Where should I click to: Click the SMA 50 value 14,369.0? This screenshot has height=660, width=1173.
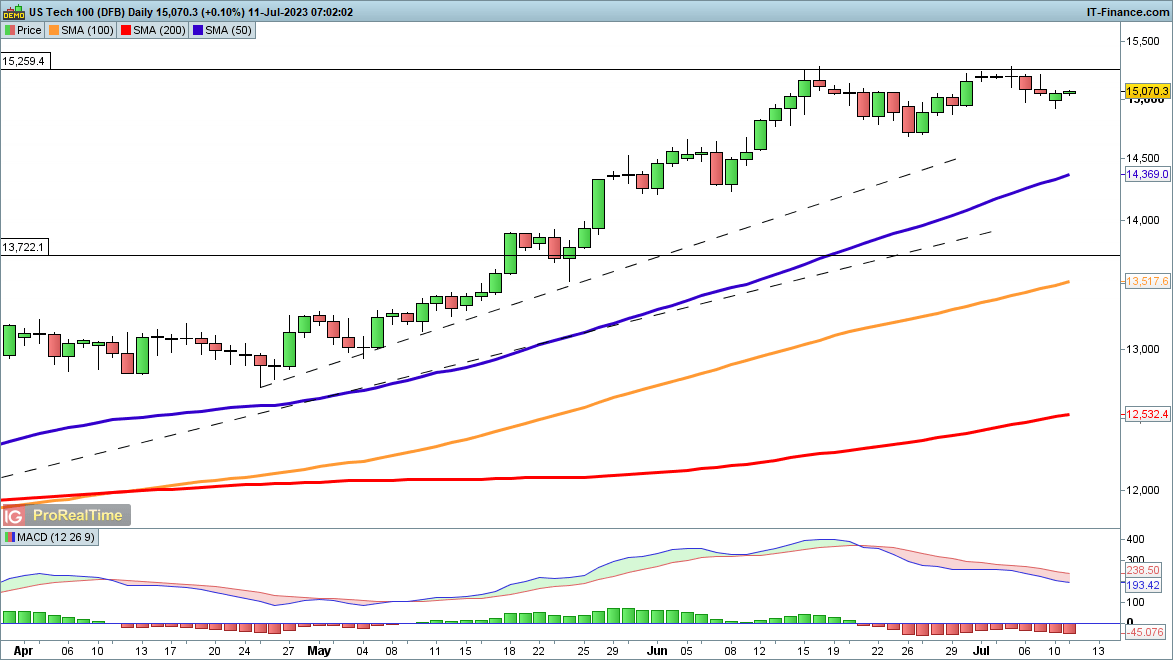click(x=1147, y=174)
